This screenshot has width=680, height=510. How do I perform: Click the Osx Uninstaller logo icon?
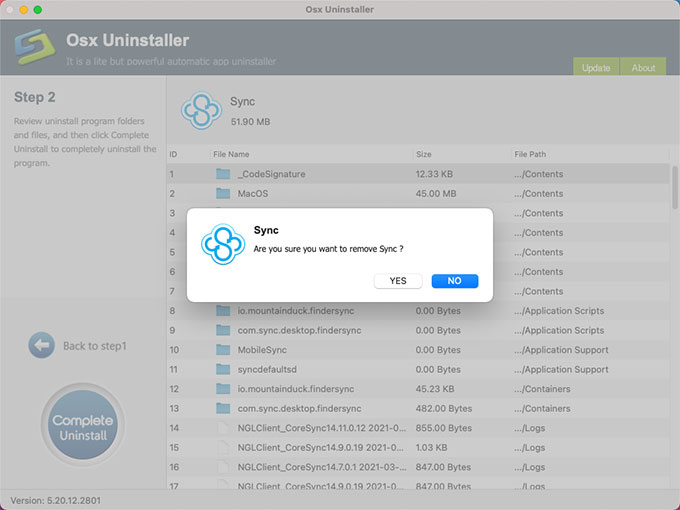coord(35,47)
